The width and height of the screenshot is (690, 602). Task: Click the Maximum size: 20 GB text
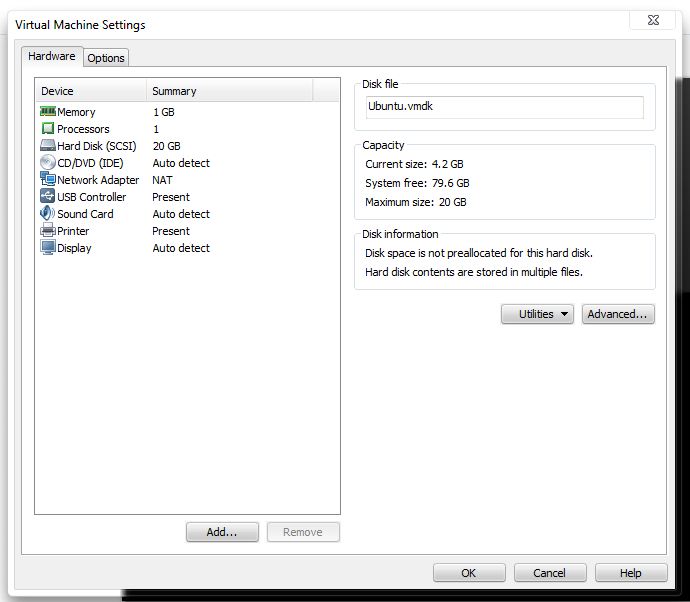[415, 202]
